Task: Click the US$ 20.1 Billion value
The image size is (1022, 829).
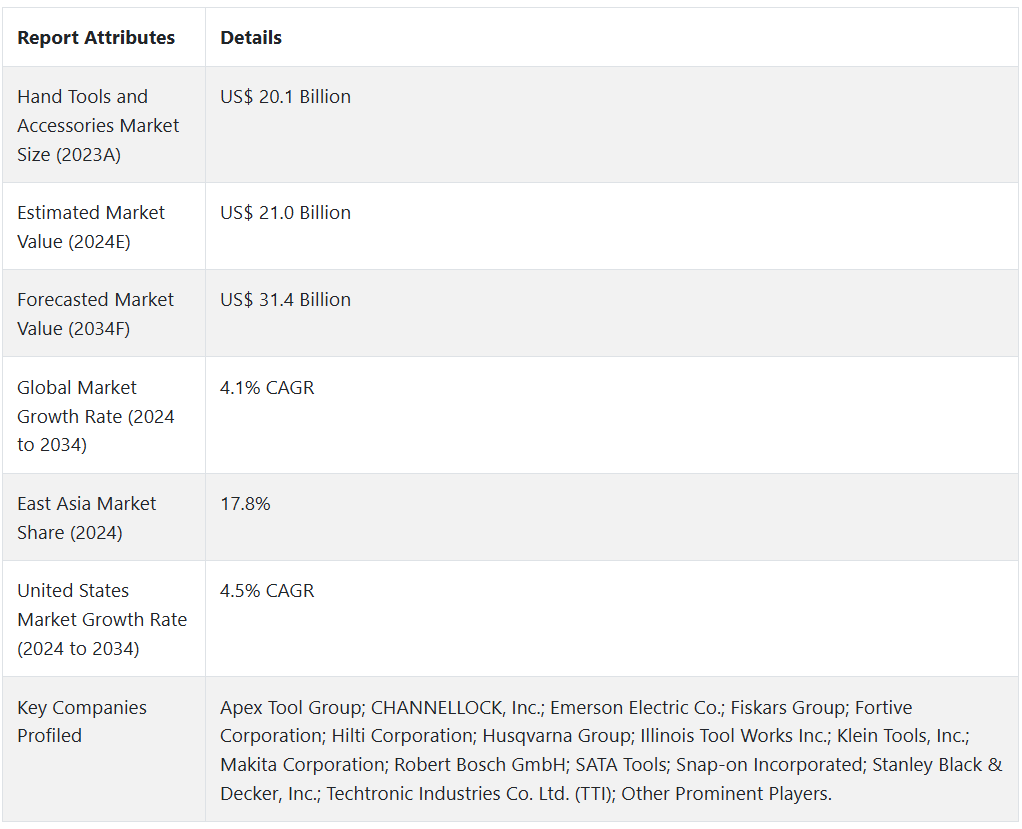Action: coord(285,97)
